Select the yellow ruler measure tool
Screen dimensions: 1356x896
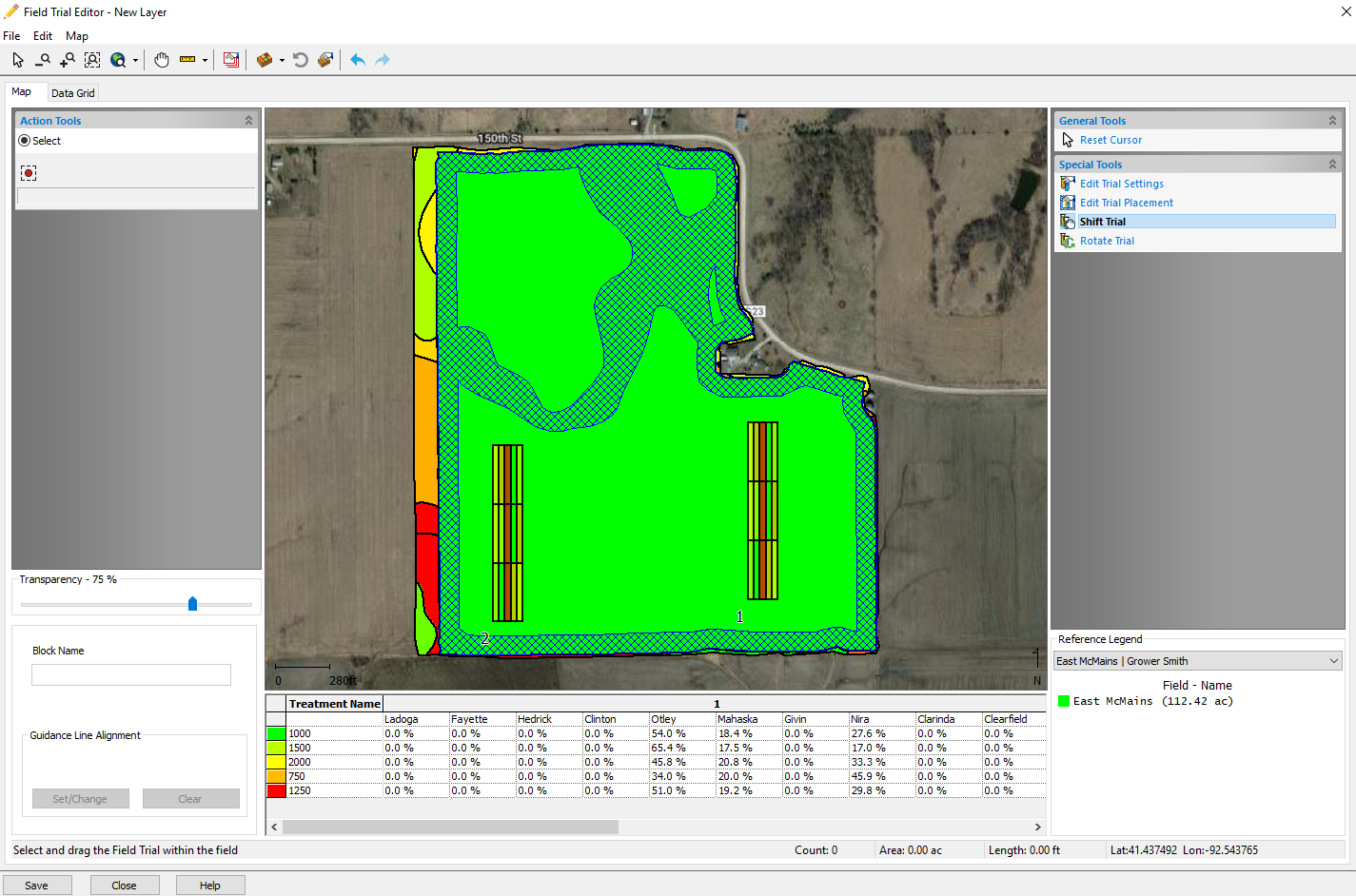(187, 60)
